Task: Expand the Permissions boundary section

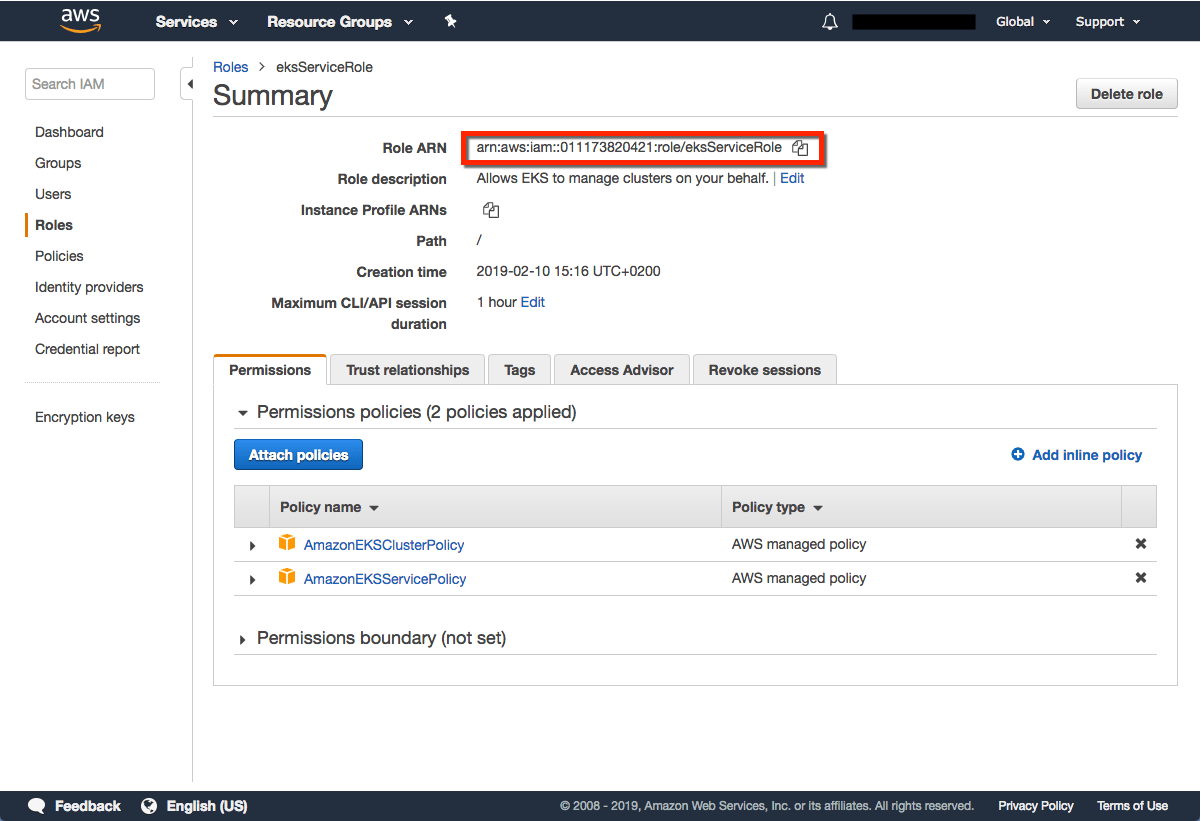Action: point(242,639)
